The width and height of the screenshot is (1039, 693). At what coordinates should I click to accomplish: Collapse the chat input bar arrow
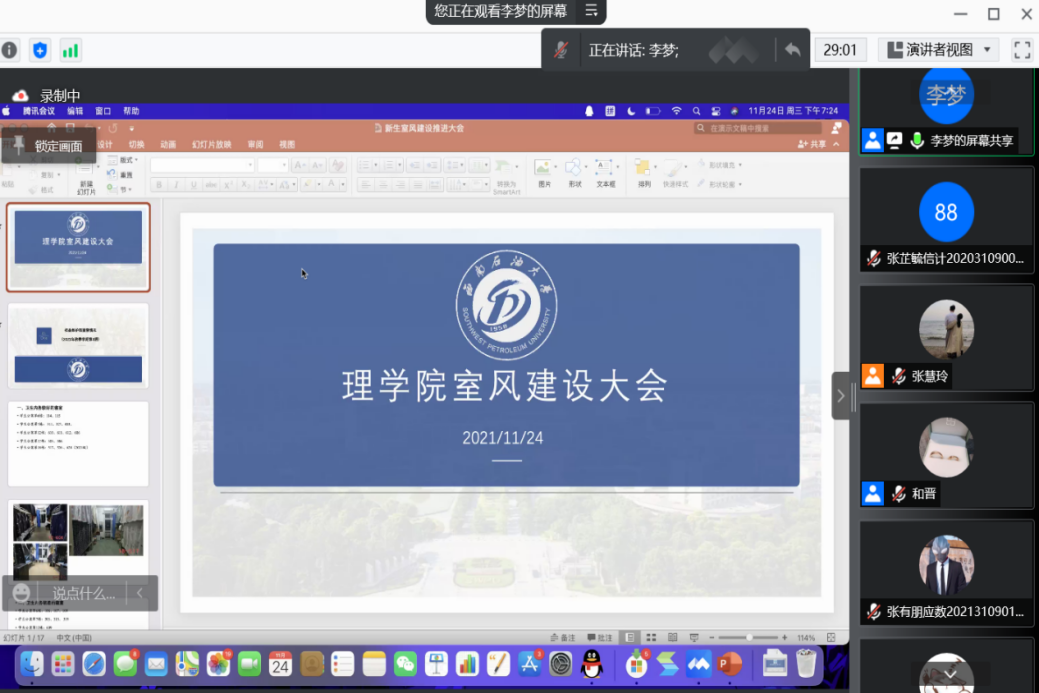[x=140, y=593]
